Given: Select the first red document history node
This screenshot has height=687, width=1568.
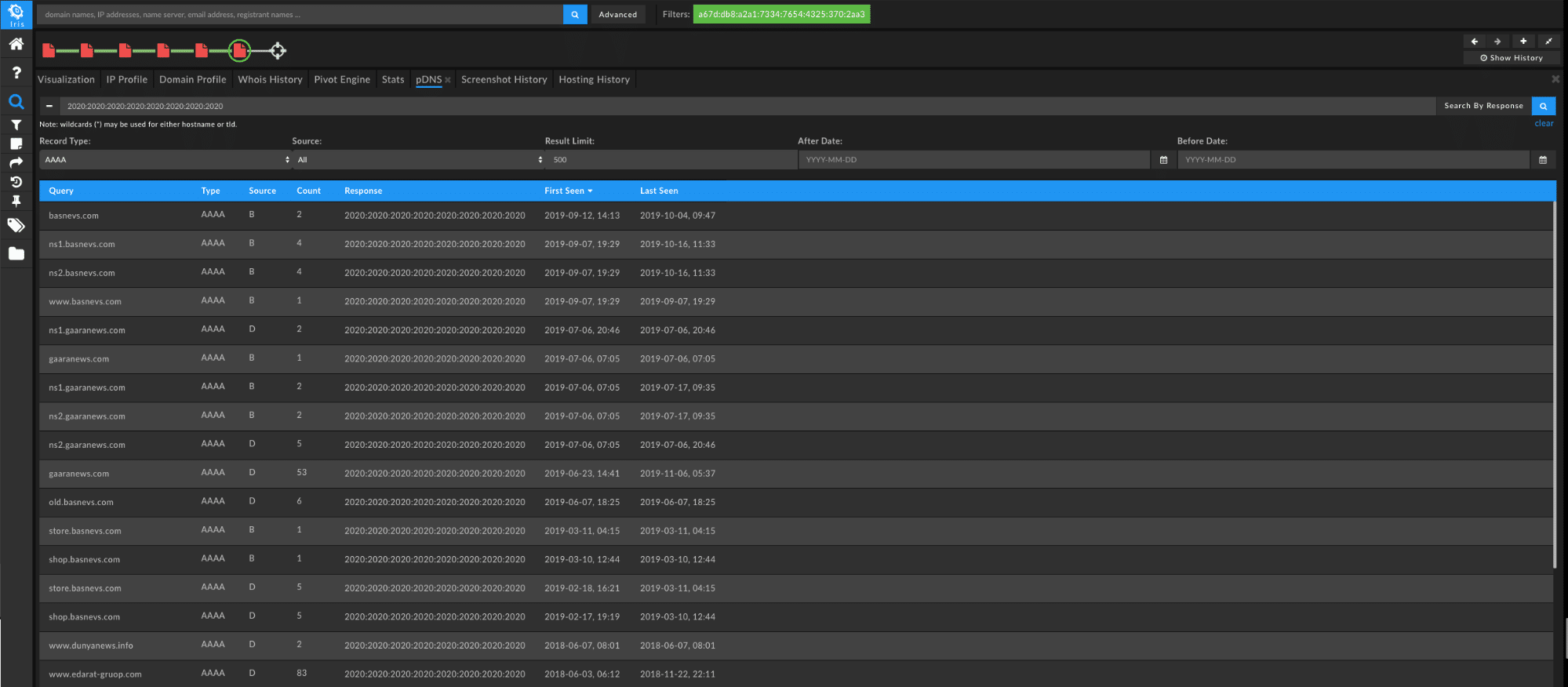Looking at the screenshot, I should 49,51.
